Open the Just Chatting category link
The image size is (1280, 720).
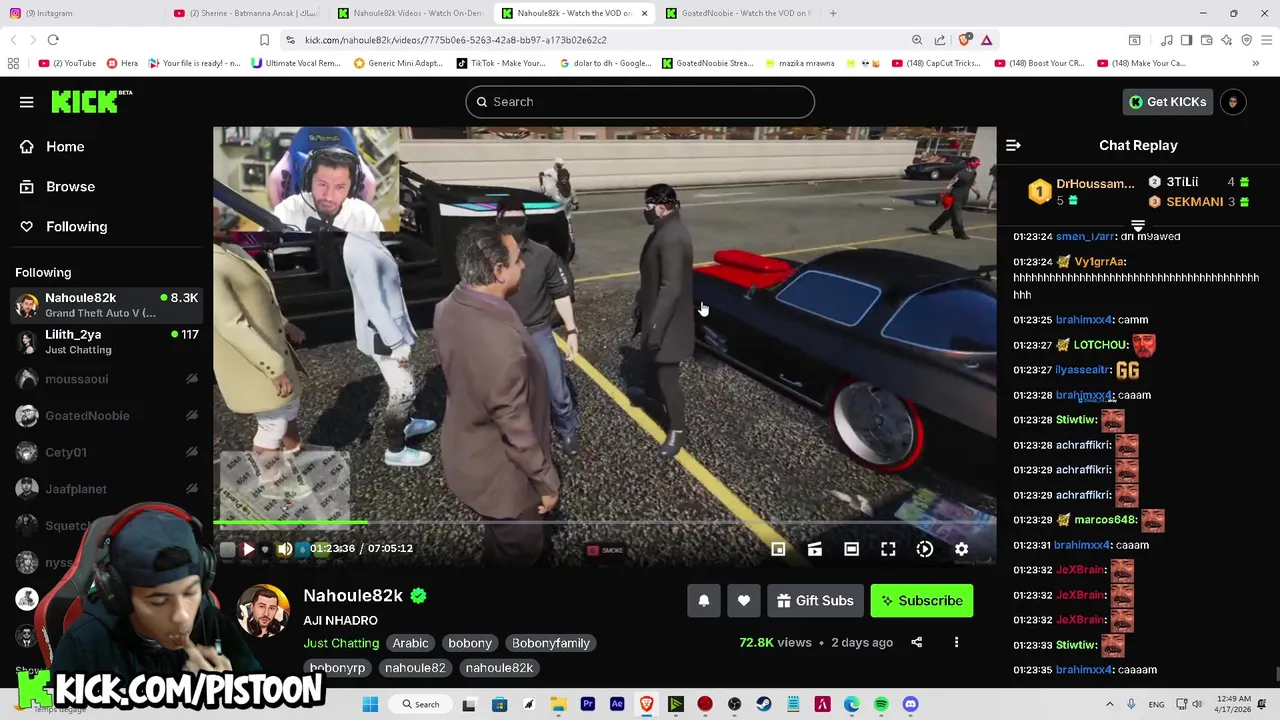[341, 643]
